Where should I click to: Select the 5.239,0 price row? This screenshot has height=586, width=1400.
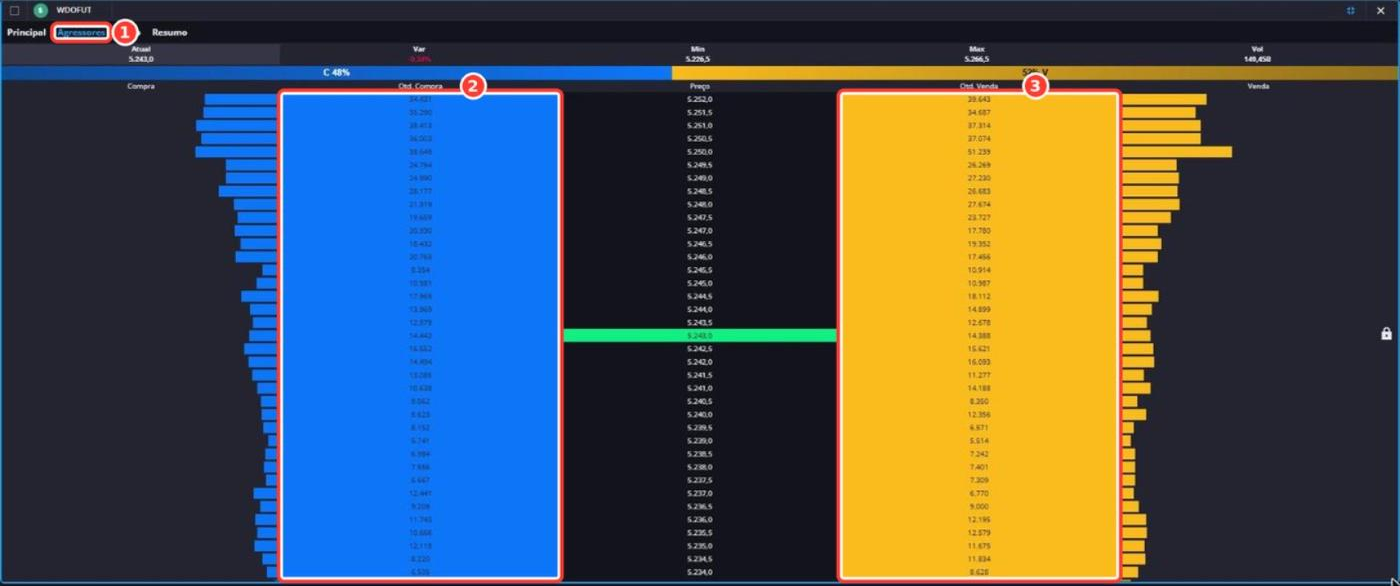700,441
